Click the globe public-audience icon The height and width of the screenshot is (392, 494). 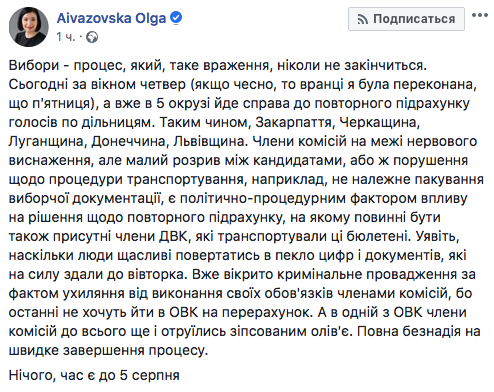[92, 37]
